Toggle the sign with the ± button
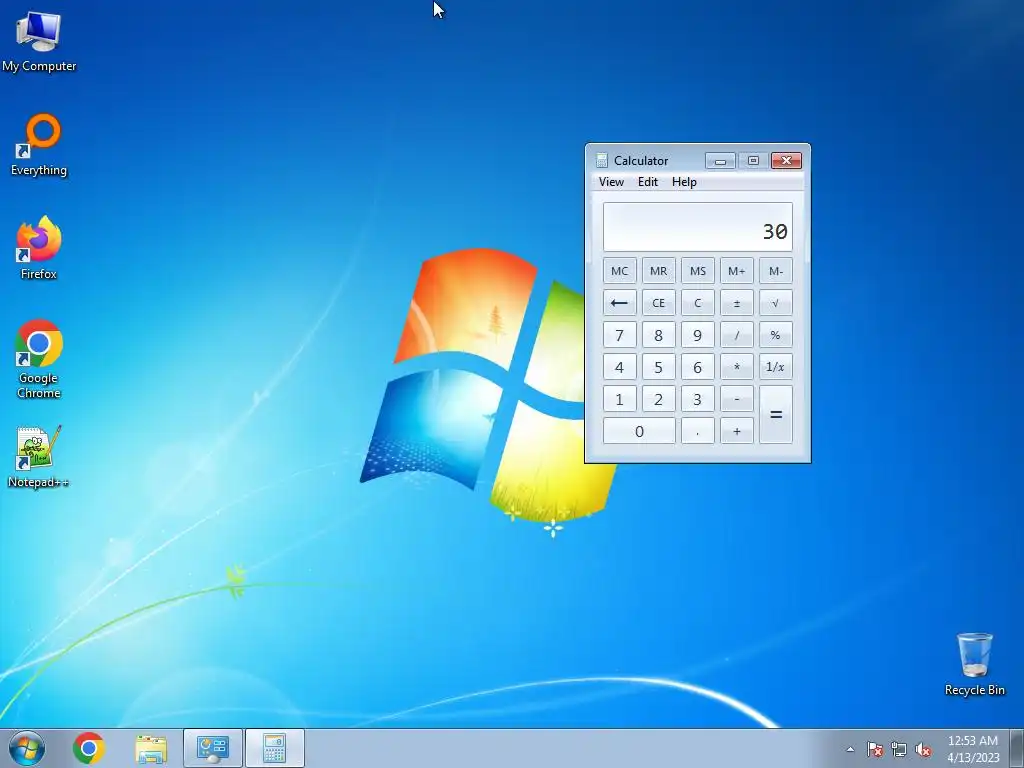 (737, 303)
